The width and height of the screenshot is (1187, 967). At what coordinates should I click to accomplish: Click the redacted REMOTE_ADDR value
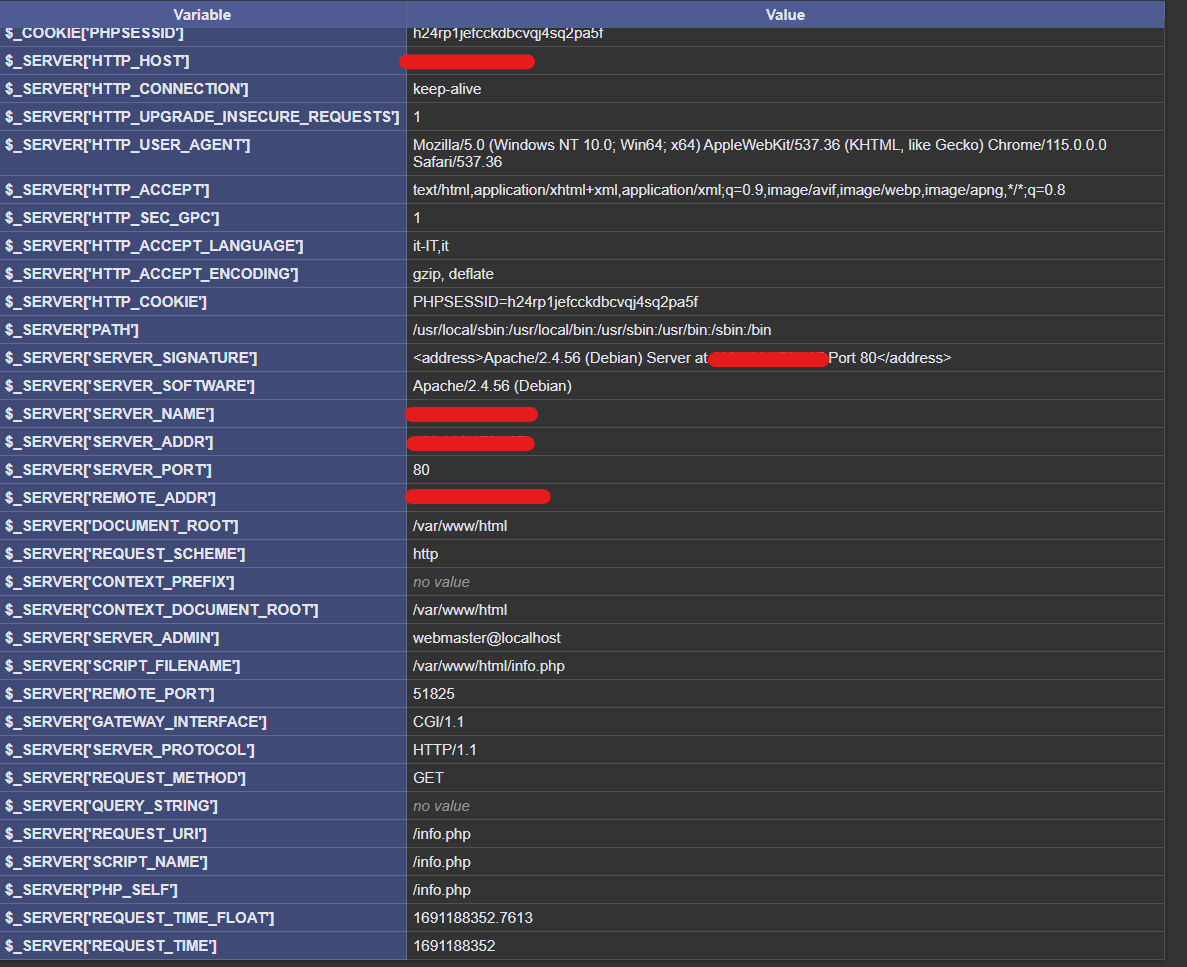pos(478,496)
